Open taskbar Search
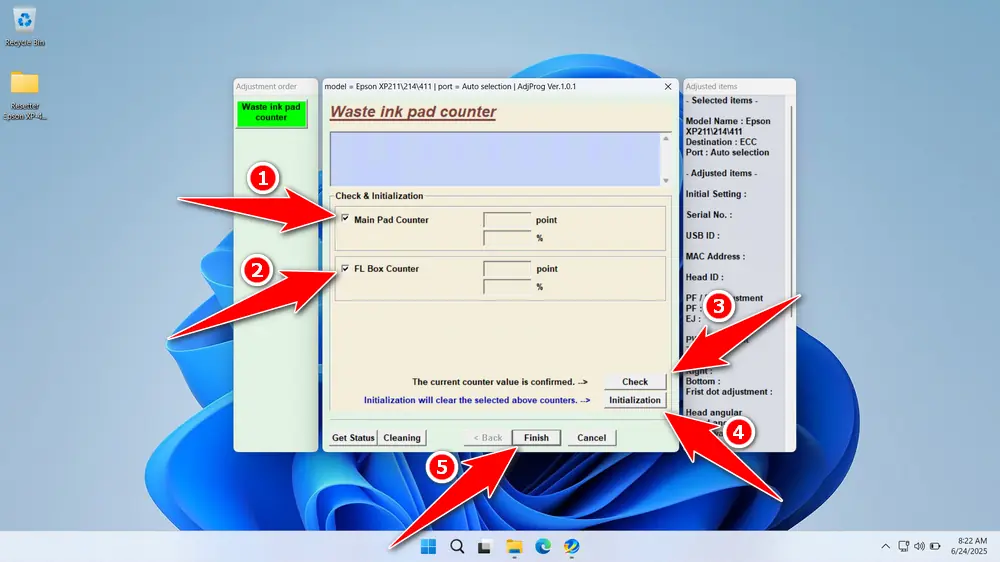This screenshot has height=562, width=1000. [457, 547]
